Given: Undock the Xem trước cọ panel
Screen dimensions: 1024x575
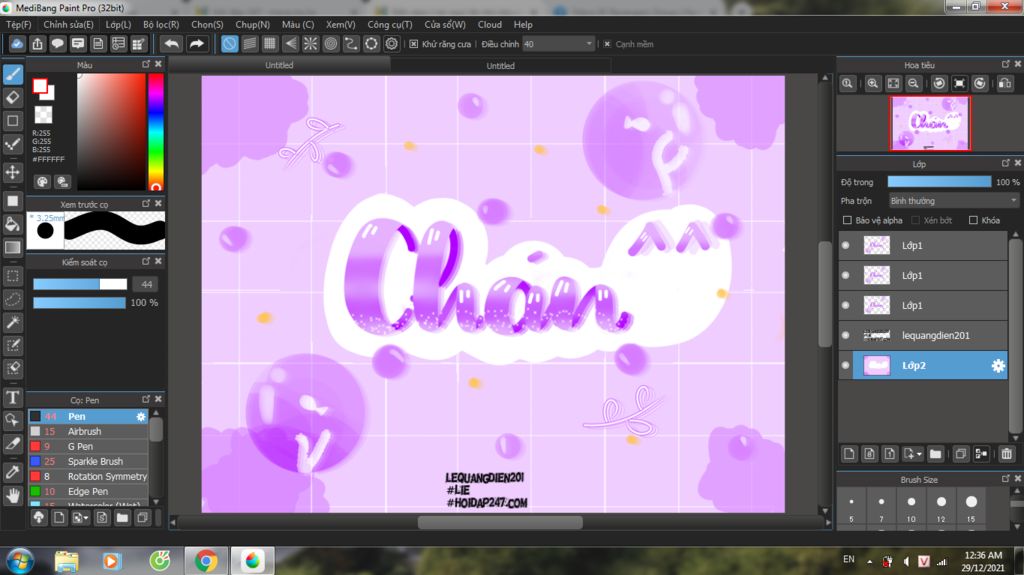Looking at the screenshot, I should point(146,204).
